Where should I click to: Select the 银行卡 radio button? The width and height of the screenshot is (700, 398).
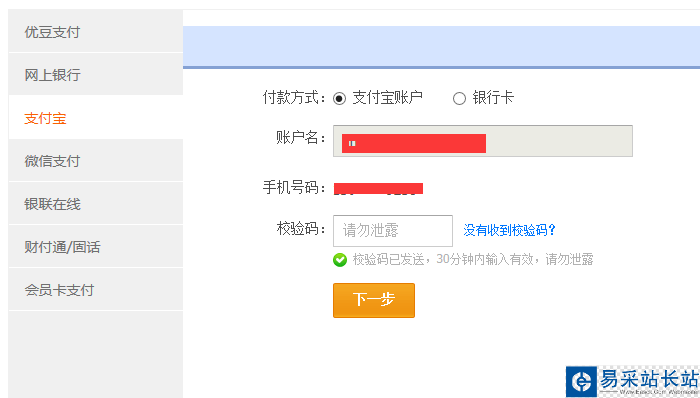[459, 98]
